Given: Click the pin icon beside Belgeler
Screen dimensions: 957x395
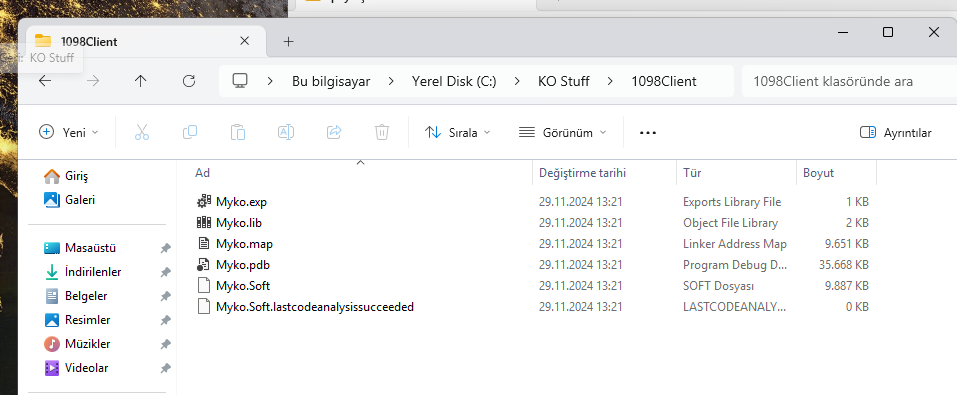Looking at the screenshot, I should click(x=165, y=296).
